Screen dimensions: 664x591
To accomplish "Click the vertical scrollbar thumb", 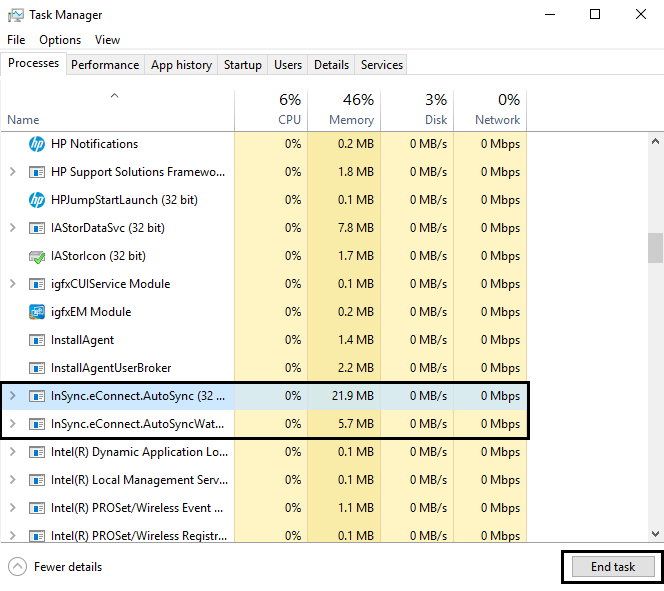I will pos(655,248).
